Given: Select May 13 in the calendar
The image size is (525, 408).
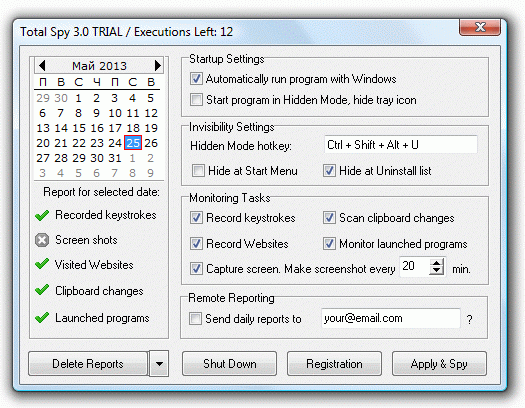Looking at the screenshot, I should click(43, 128).
